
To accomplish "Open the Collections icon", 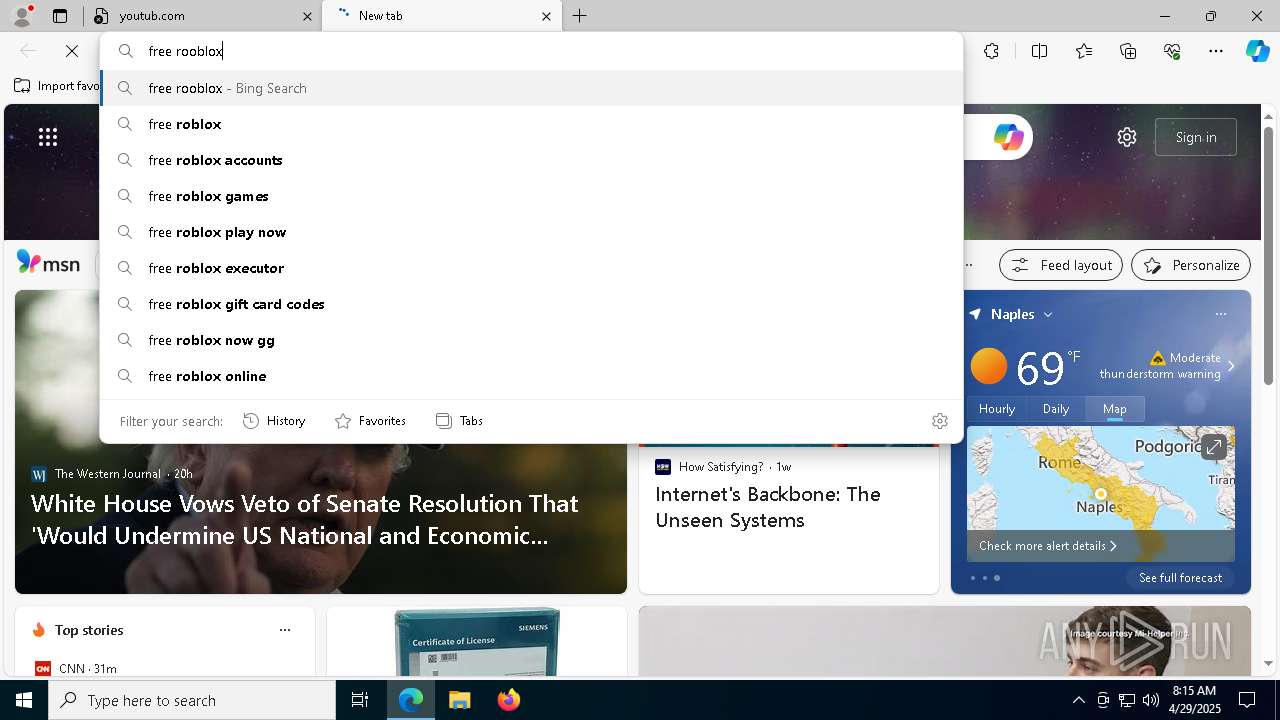I will [x=1128, y=51].
